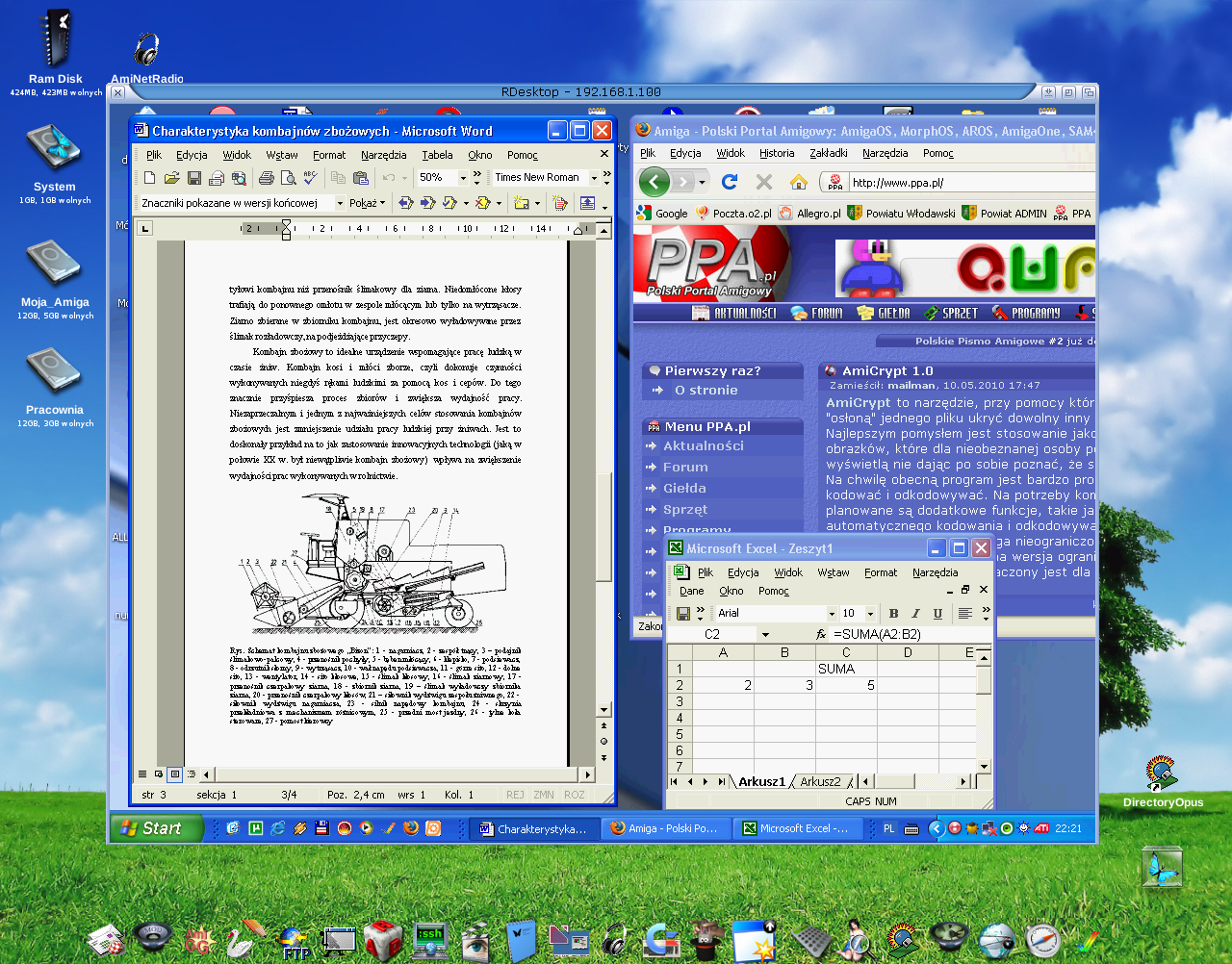
Task: Open the Allegro.pl bookmark in Firefox
Action: pos(808,214)
